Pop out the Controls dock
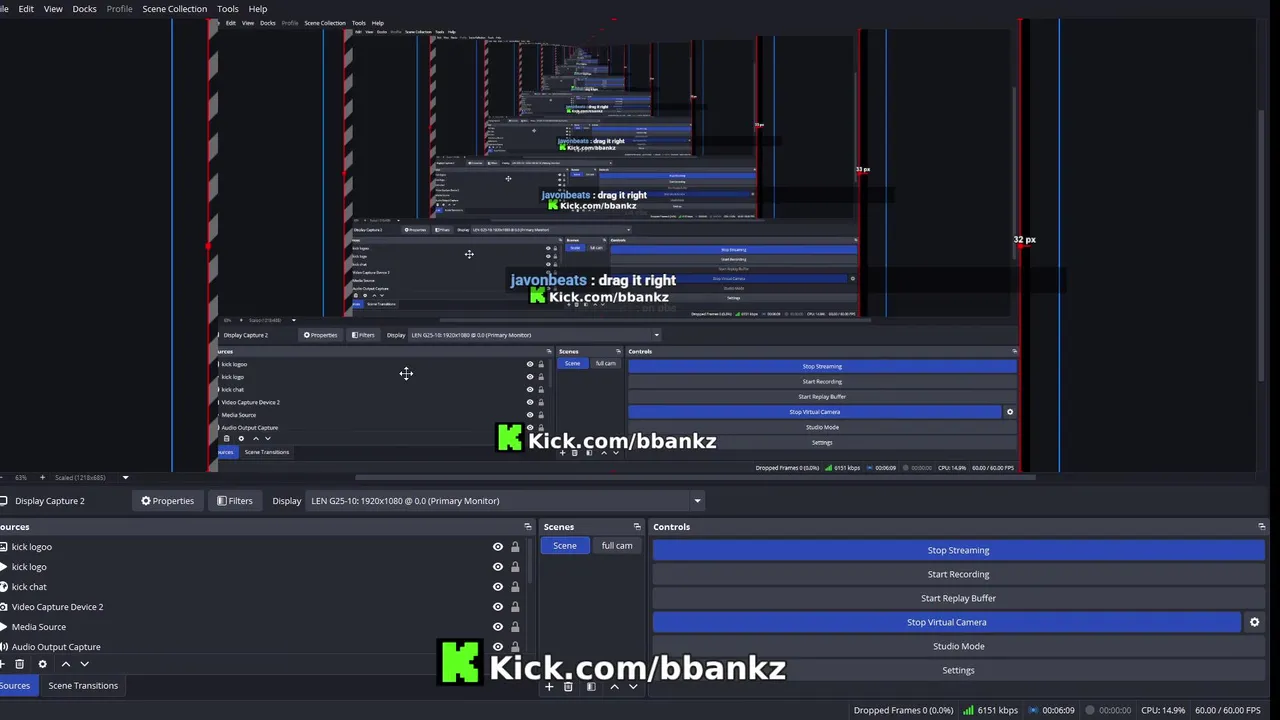The width and height of the screenshot is (1280, 720). pyautogui.click(x=1262, y=527)
